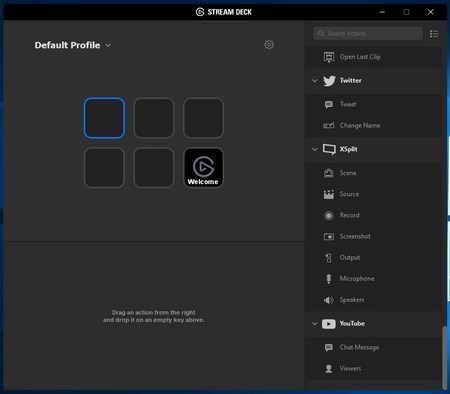Click the Speakers action icon
Viewport: 450px width, 394px height.
[329, 300]
